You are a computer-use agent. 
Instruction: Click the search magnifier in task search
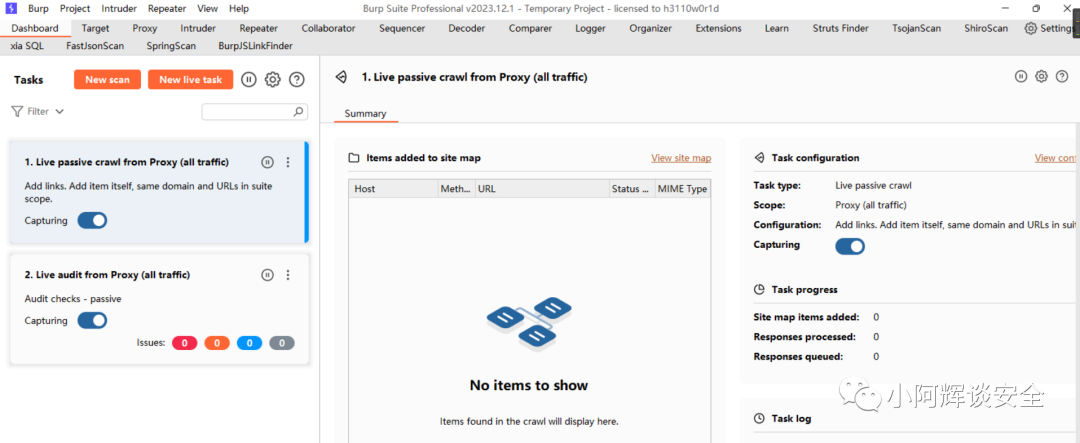coord(297,112)
